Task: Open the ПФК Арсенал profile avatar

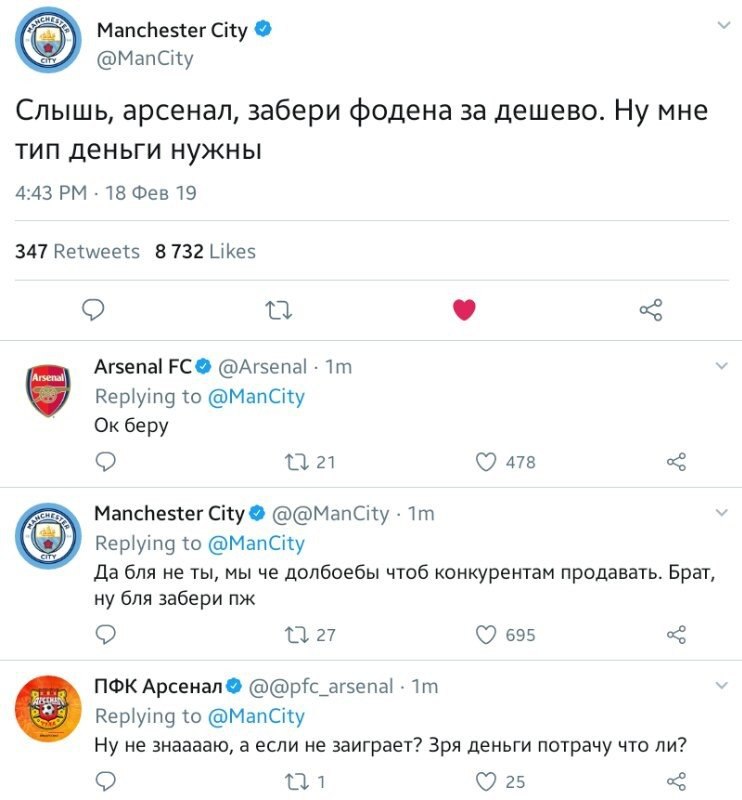Action: pyautogui.click(x=48, y=709)
